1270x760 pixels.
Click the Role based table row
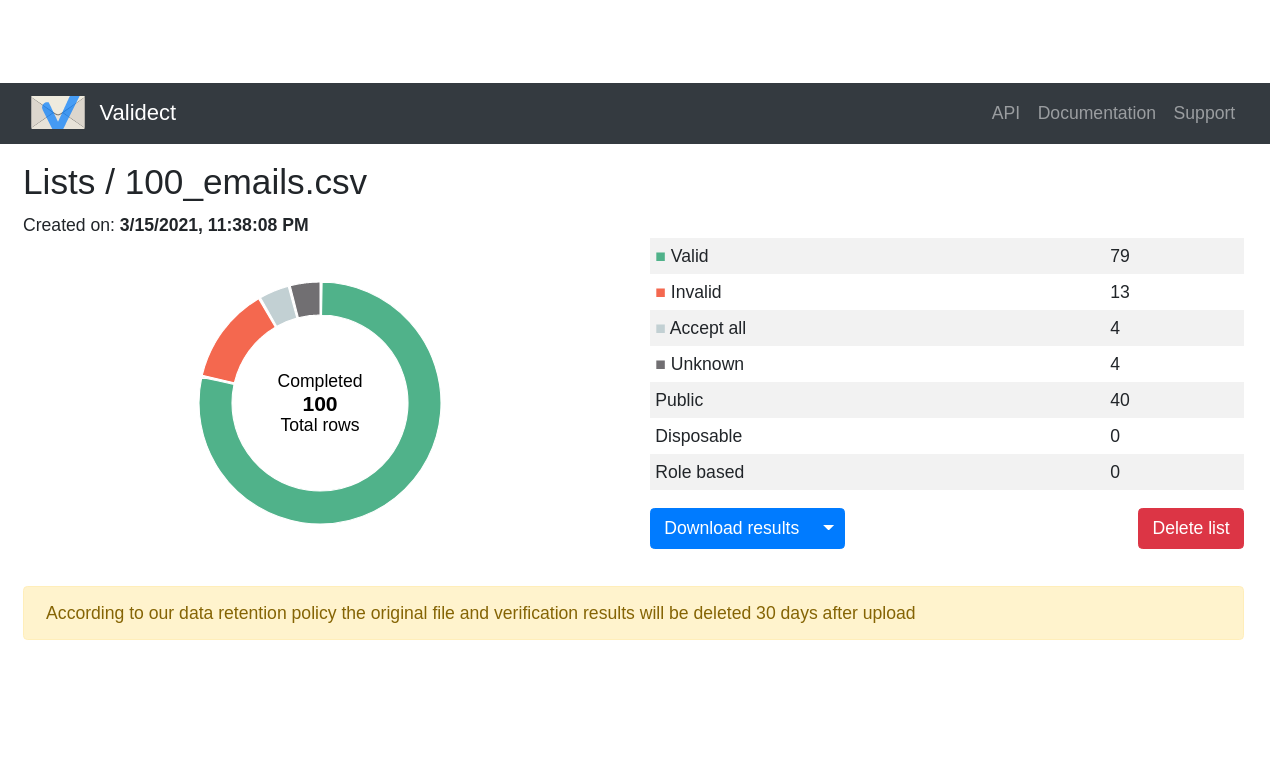(x=946, y=472)
